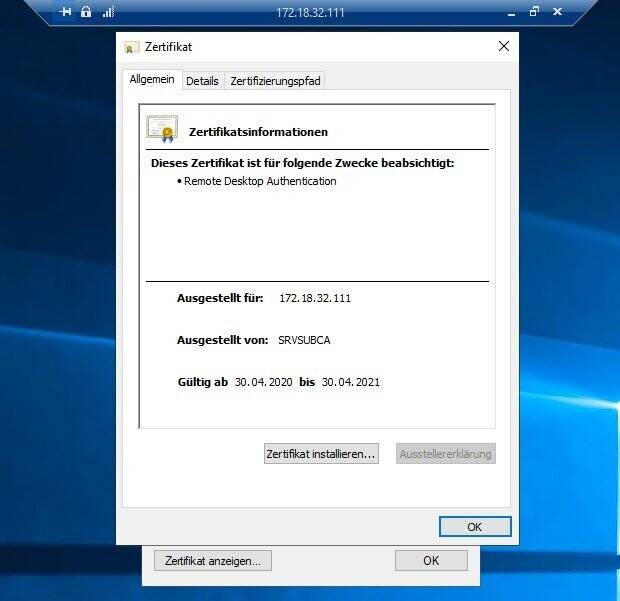Click the small Zertifikat title bar icon

[131, 47]
